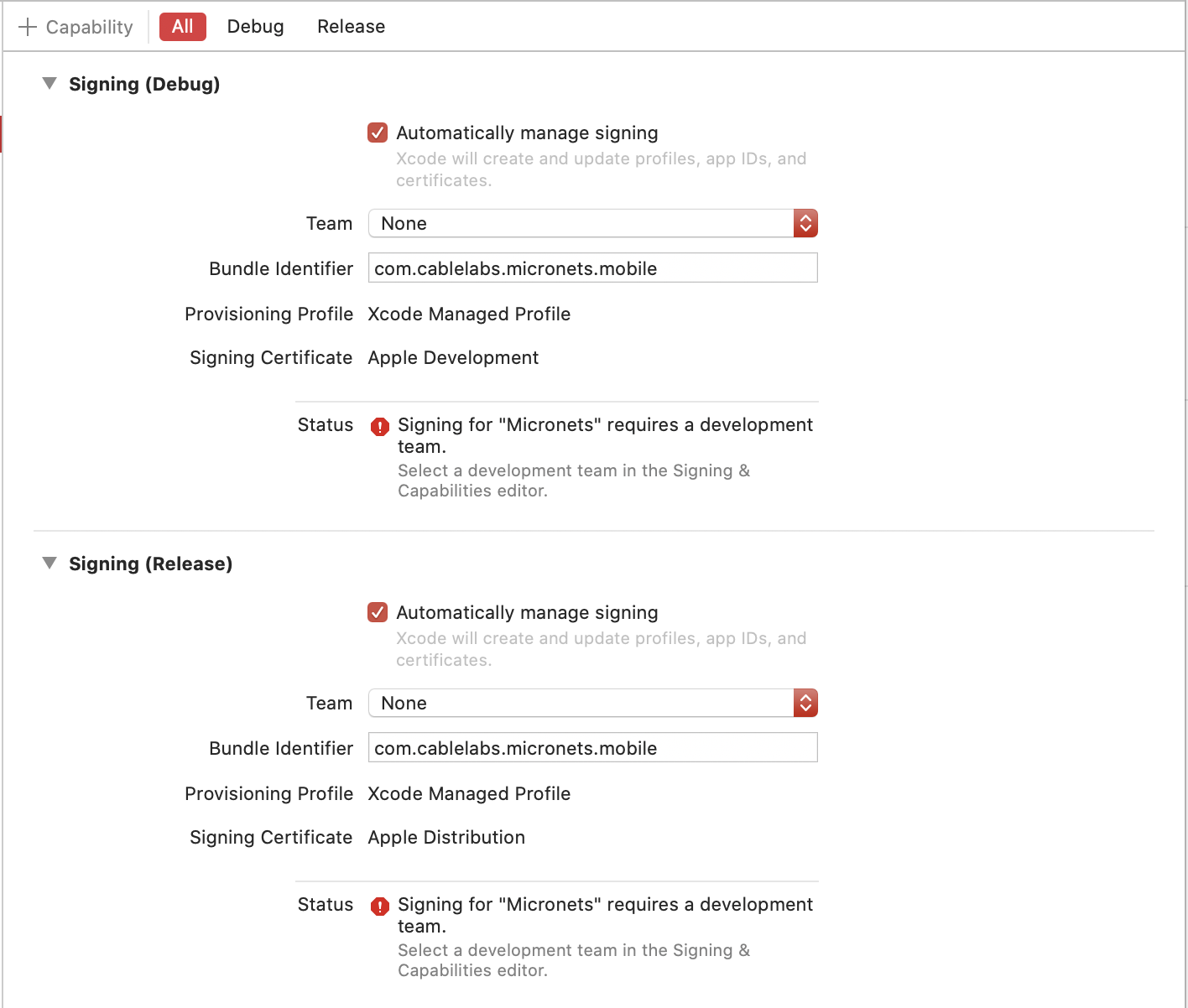Click the Debug Automatically manage signing description
Screen dimensions: 1188x1008
tap(601, 169)
